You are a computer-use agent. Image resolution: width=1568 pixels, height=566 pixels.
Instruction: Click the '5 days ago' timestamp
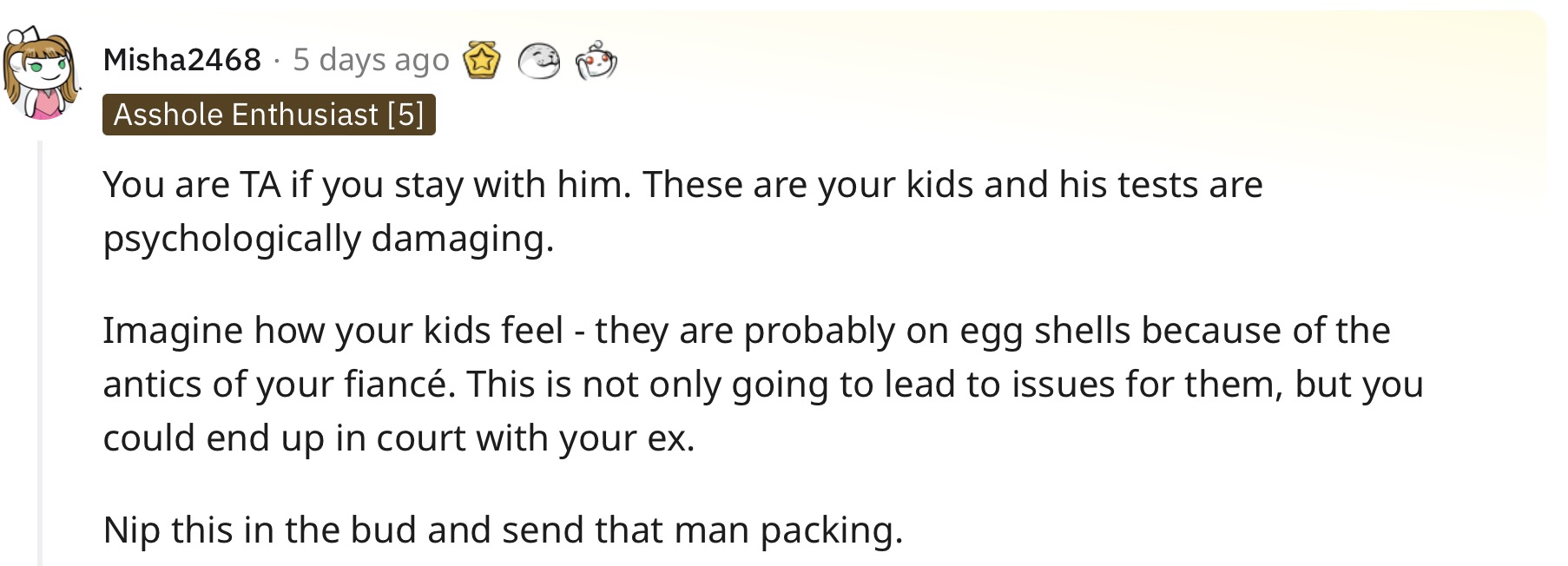tap(371, 60)
